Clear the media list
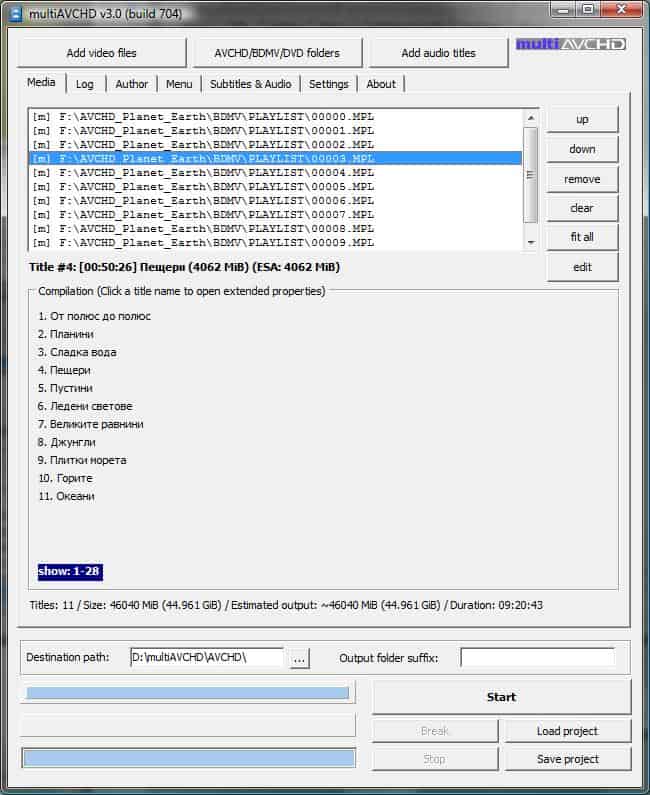The width and height of the screenshot is (650, 795). pos(582,208)
